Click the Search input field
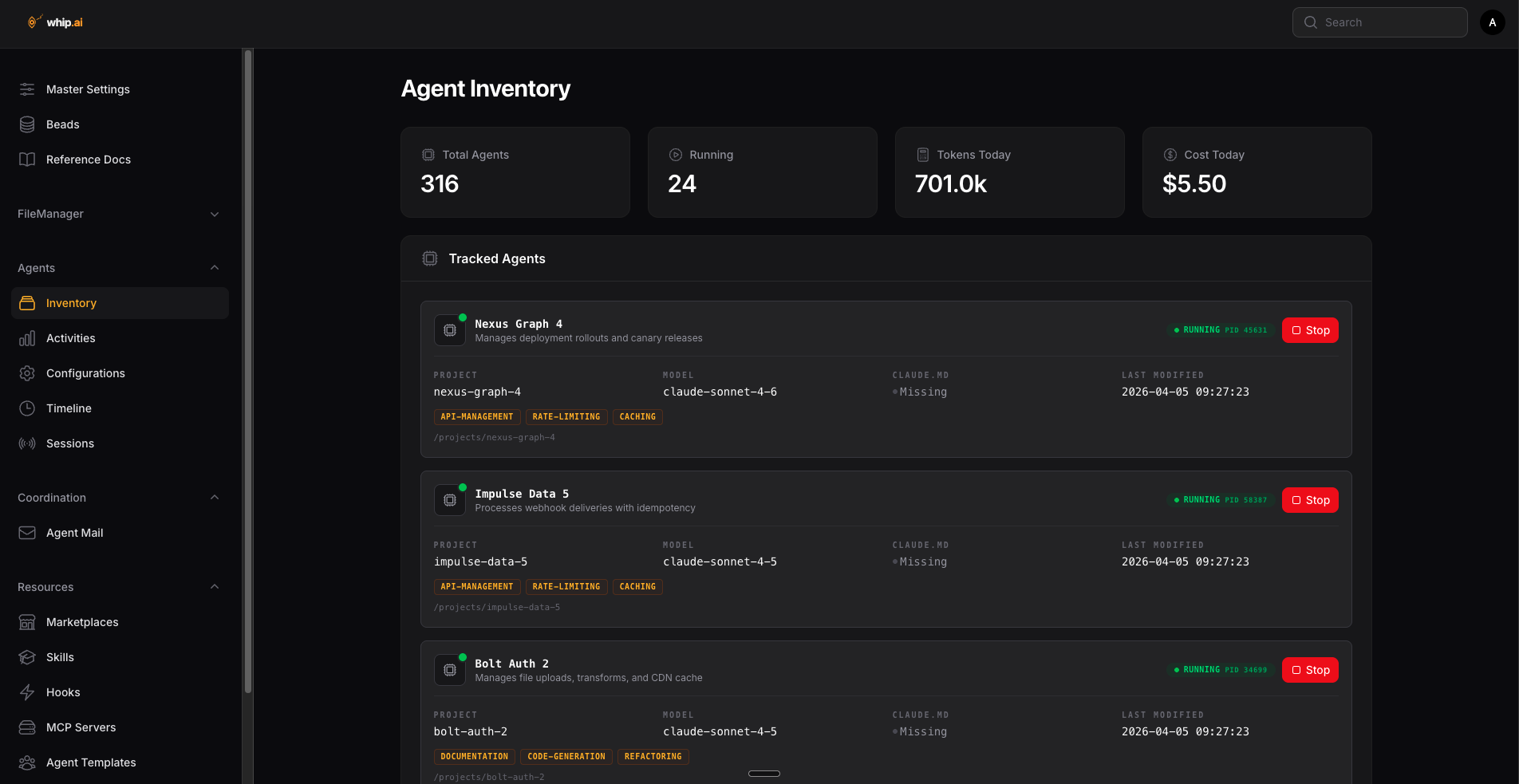This screenshot has width=1519, height=784. pos(1379,22)
